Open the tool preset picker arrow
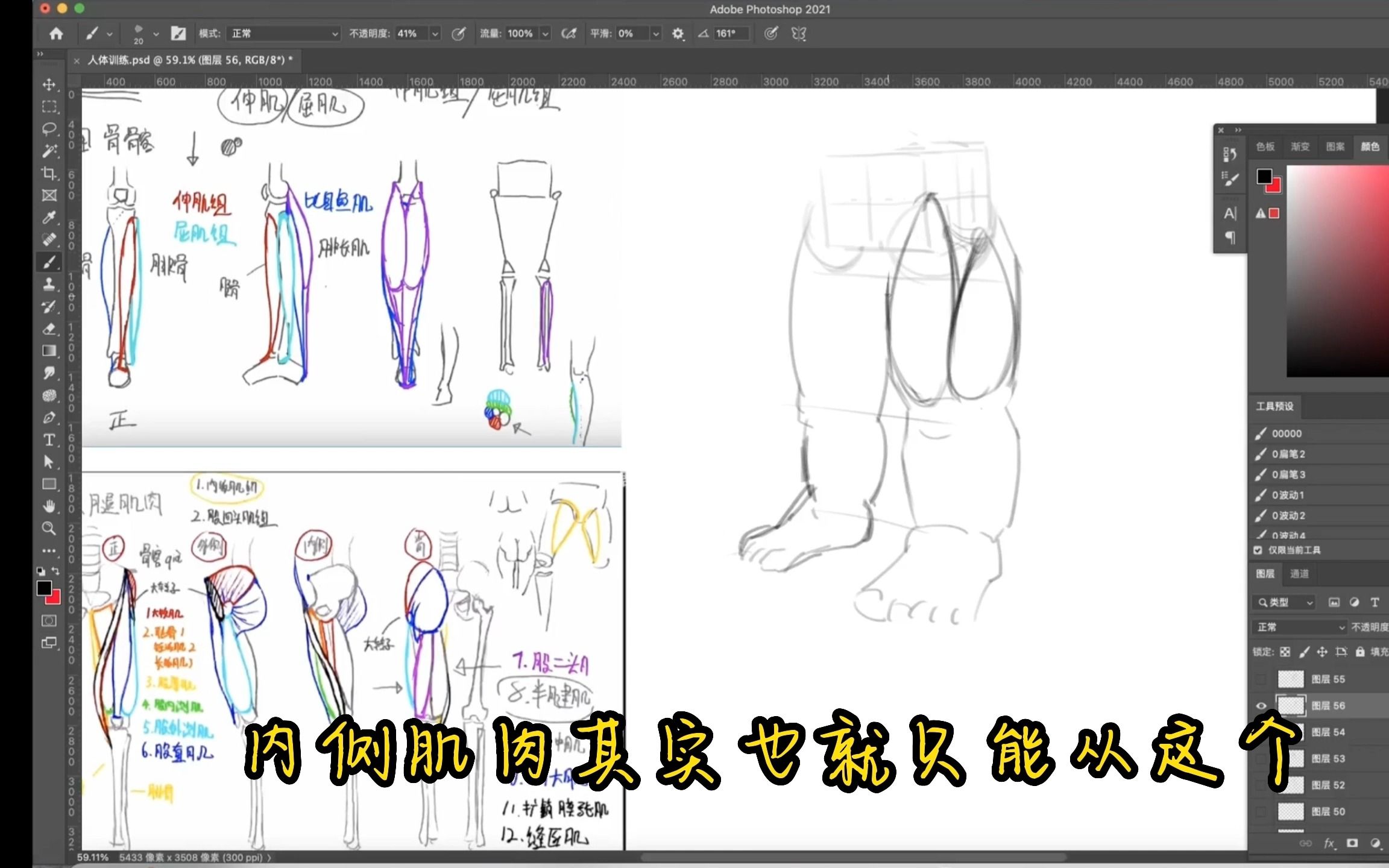The height and width of the screenshot is (868, 1389). point(110,34)
